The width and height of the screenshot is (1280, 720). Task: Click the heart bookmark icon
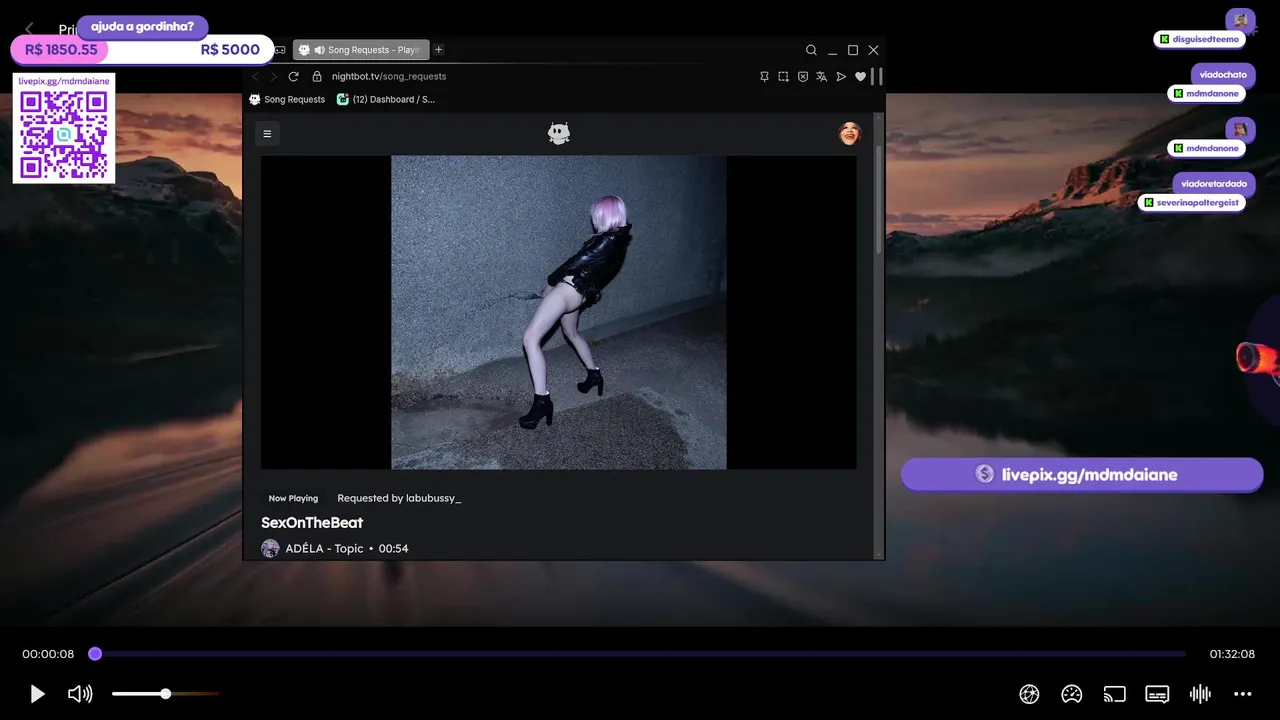(x=860, y=76)
